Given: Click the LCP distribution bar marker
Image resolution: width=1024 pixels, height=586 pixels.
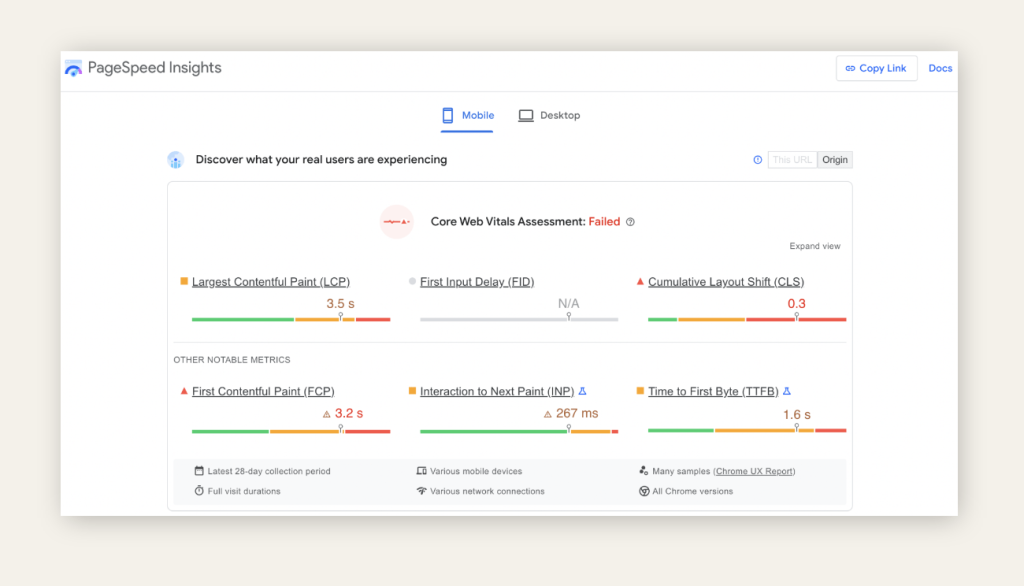Looking at the screenshot, I should pos(340,317).
